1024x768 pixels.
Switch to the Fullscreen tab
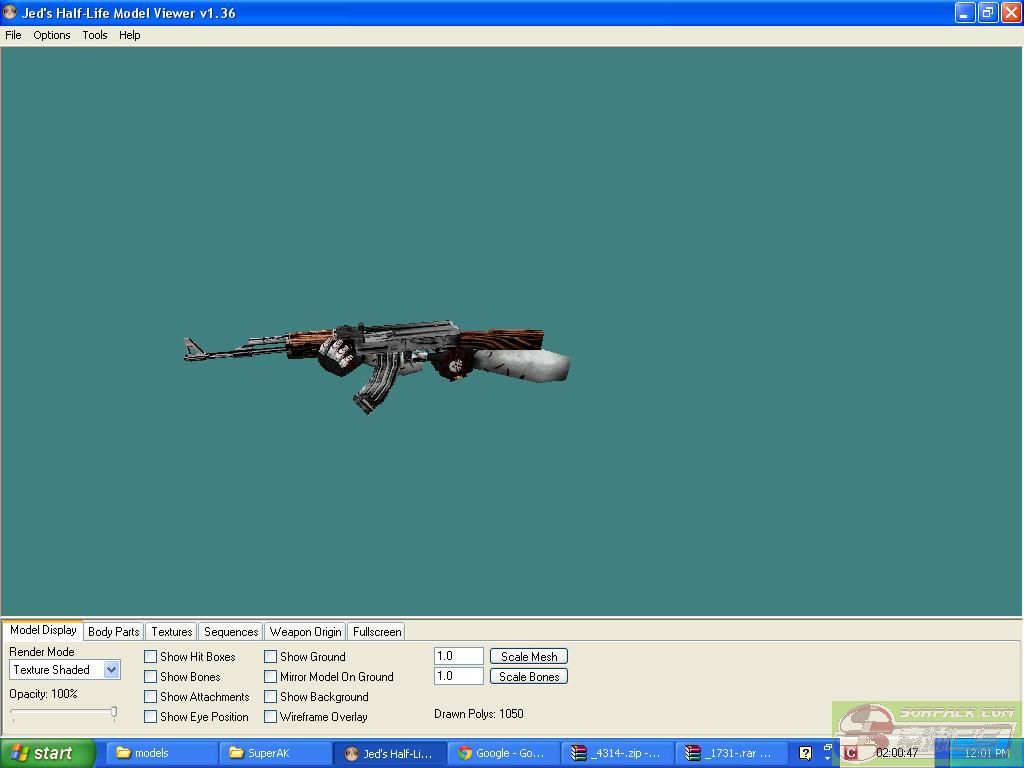pos(377,632)
